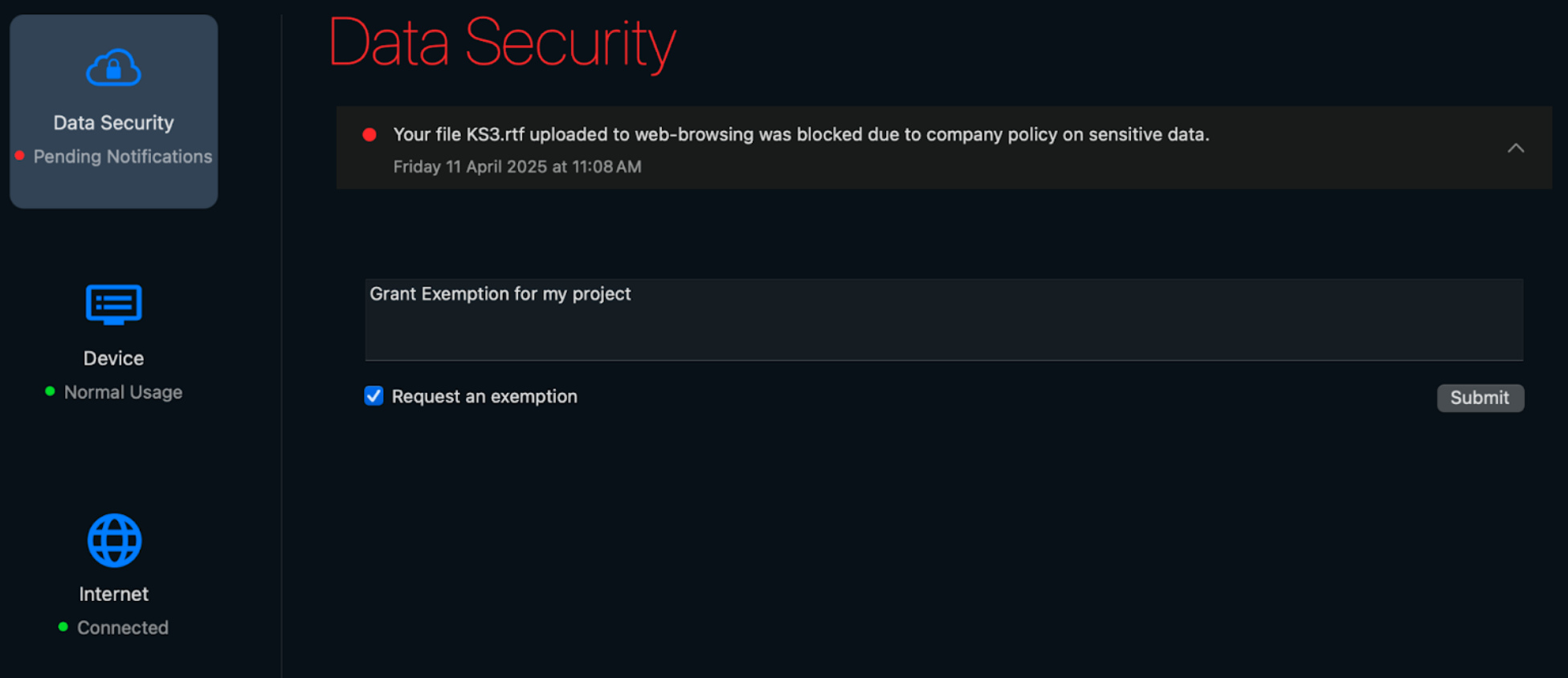Click the Request an exemption label text
Screen dimensions: 1568x678
pyautogui.click(x=484, y=397)
